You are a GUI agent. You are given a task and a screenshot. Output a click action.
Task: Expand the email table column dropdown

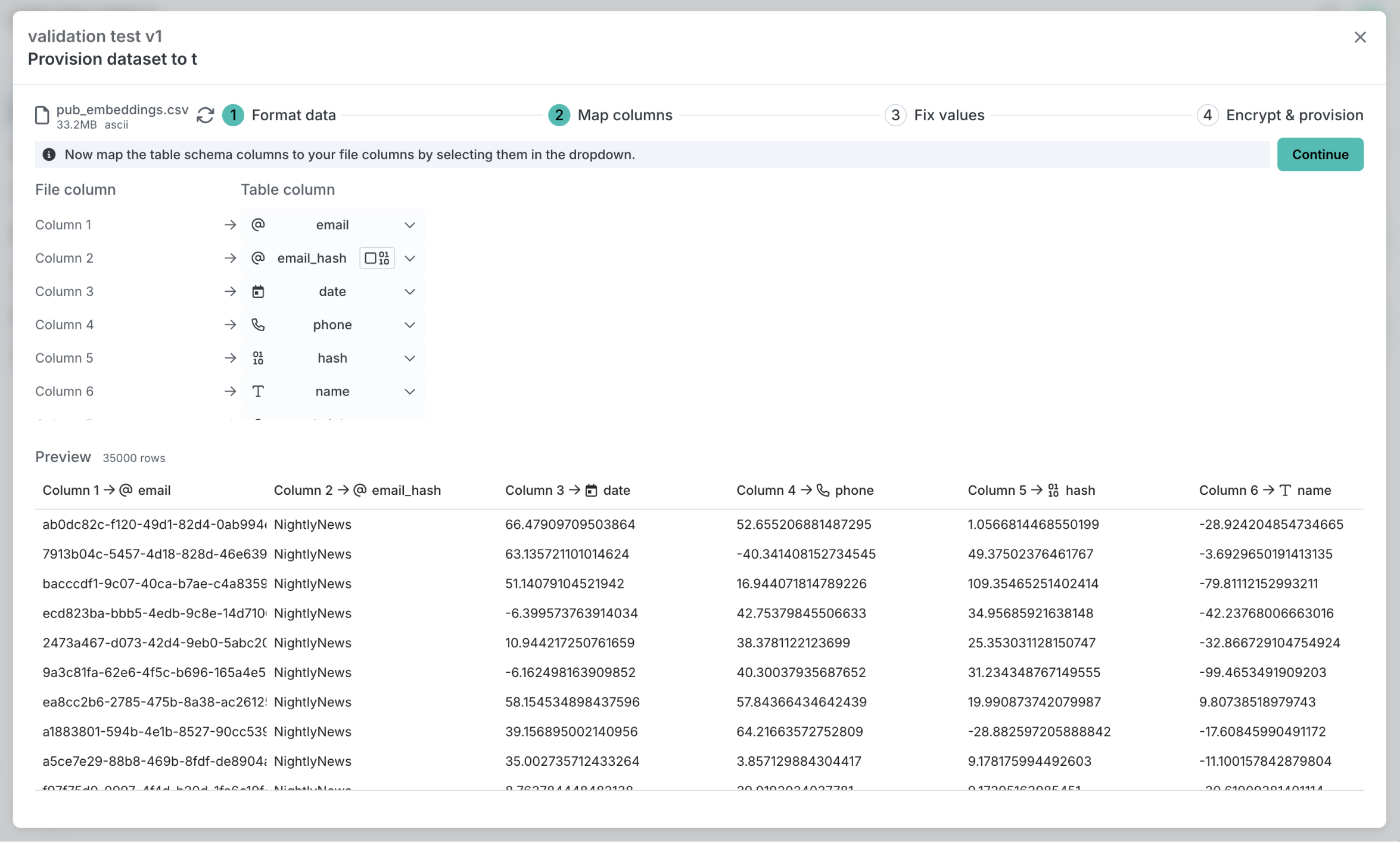tap(409, 225)
